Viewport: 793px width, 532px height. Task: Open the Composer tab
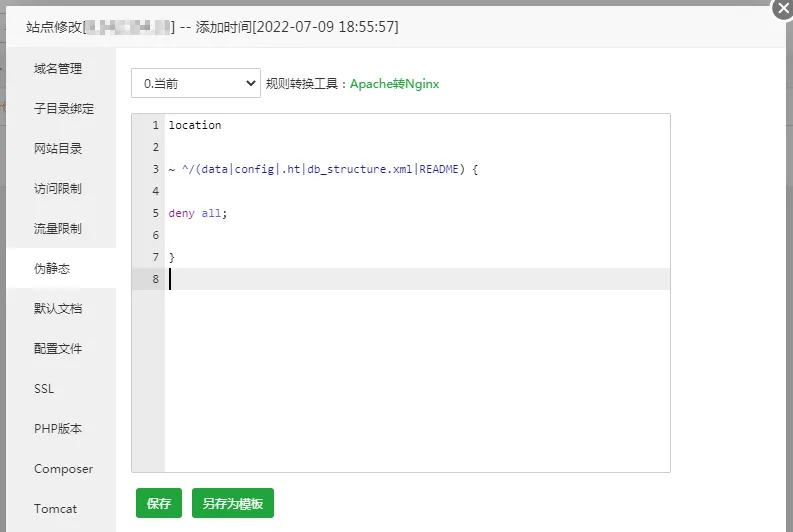coord(63,469)
